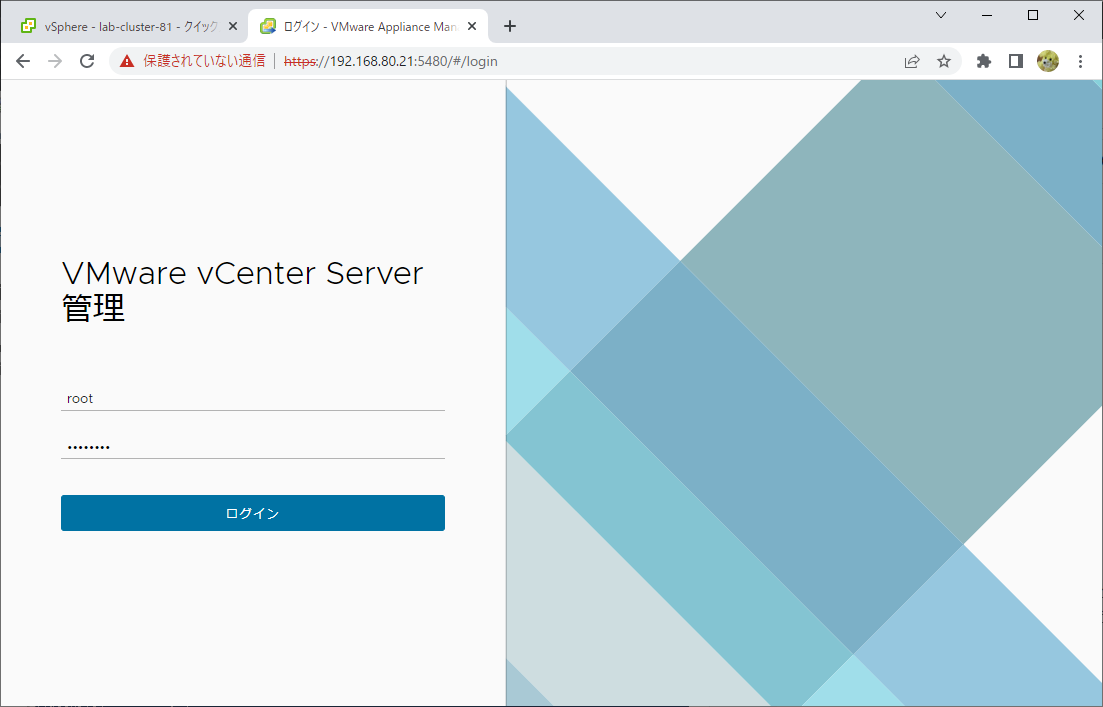Click the vSphere tab favicon
Screen dimensions: 1103x707
point(28,27)
